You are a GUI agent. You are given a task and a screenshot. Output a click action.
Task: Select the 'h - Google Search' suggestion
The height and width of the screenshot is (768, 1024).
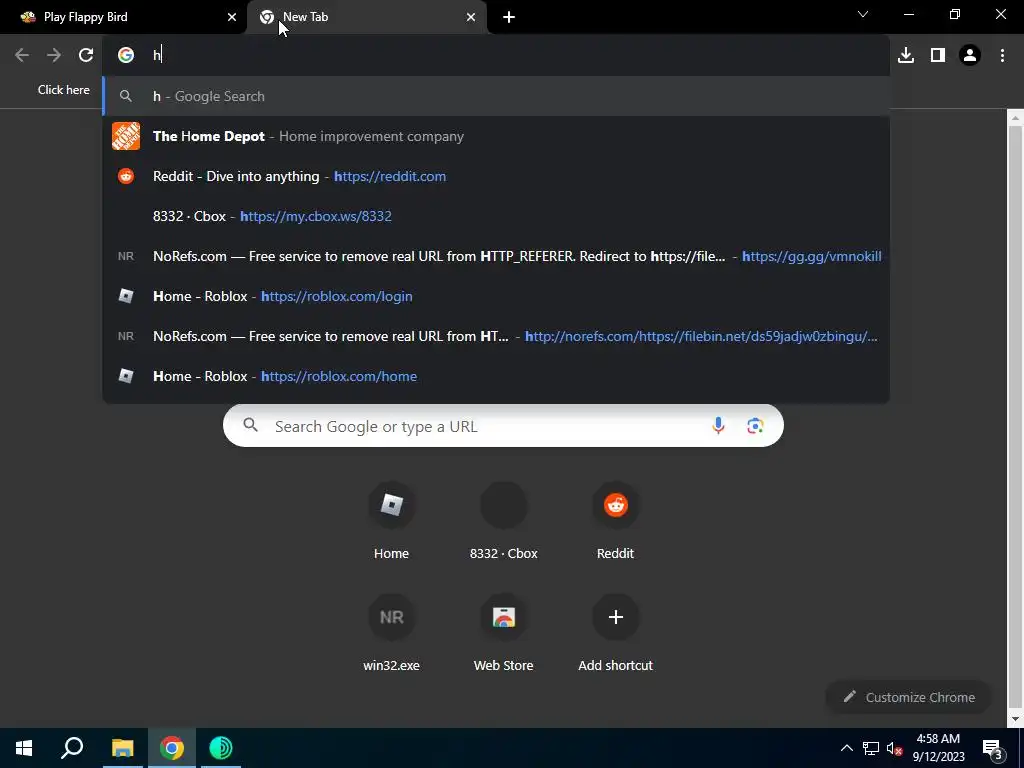tap(496, 96)
